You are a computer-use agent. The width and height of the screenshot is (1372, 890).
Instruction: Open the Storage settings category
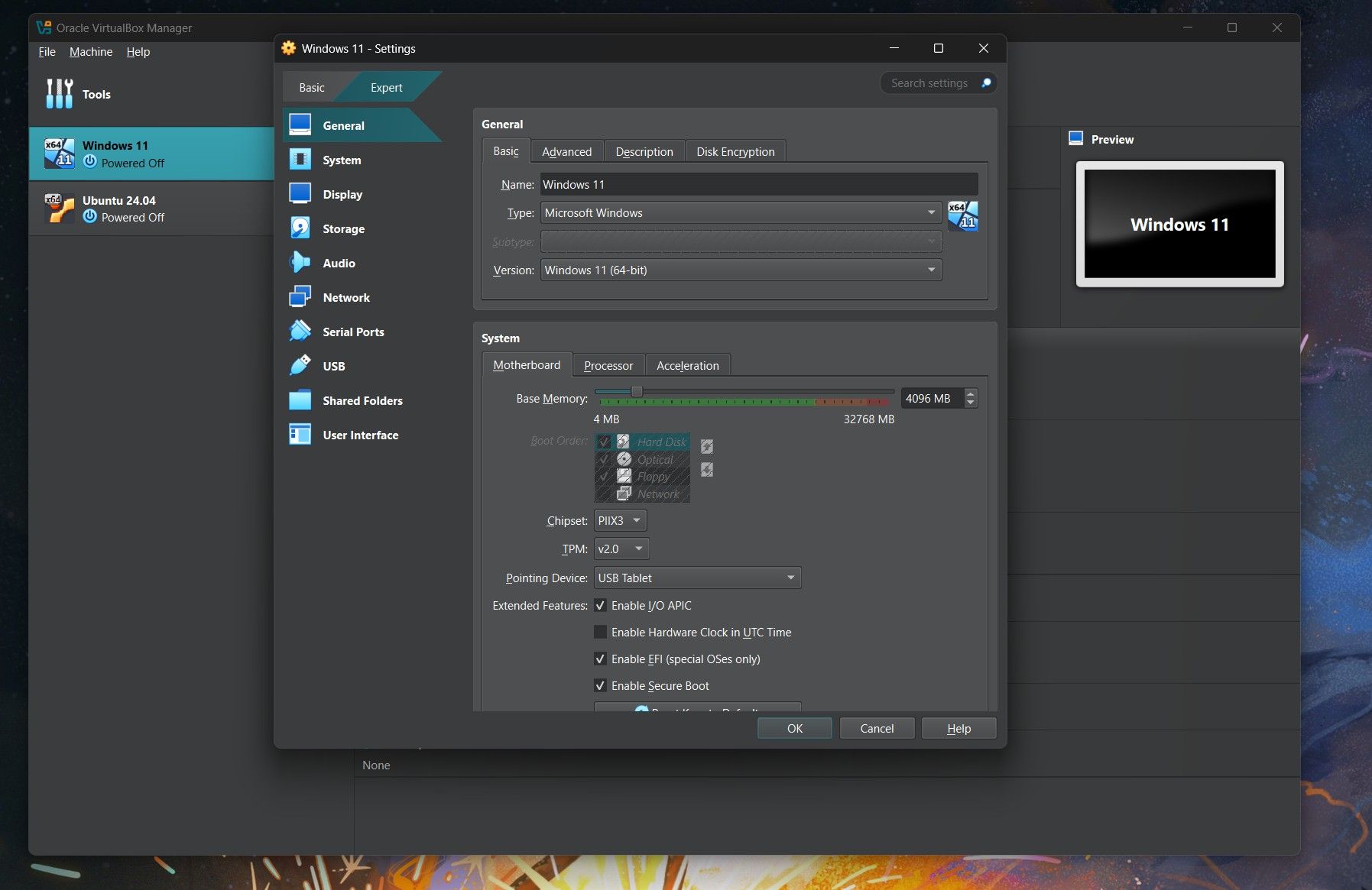pos(361,228)
